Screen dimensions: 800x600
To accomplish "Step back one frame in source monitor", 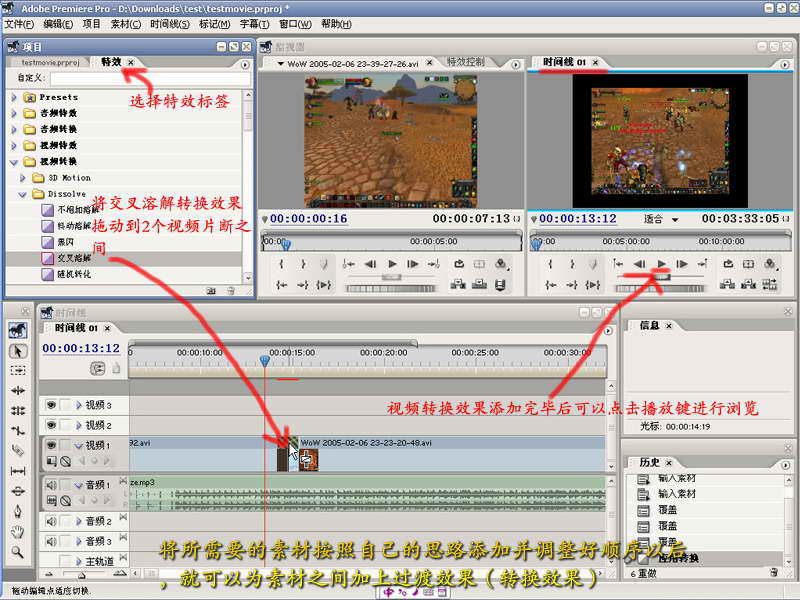I will coord(370,264).
